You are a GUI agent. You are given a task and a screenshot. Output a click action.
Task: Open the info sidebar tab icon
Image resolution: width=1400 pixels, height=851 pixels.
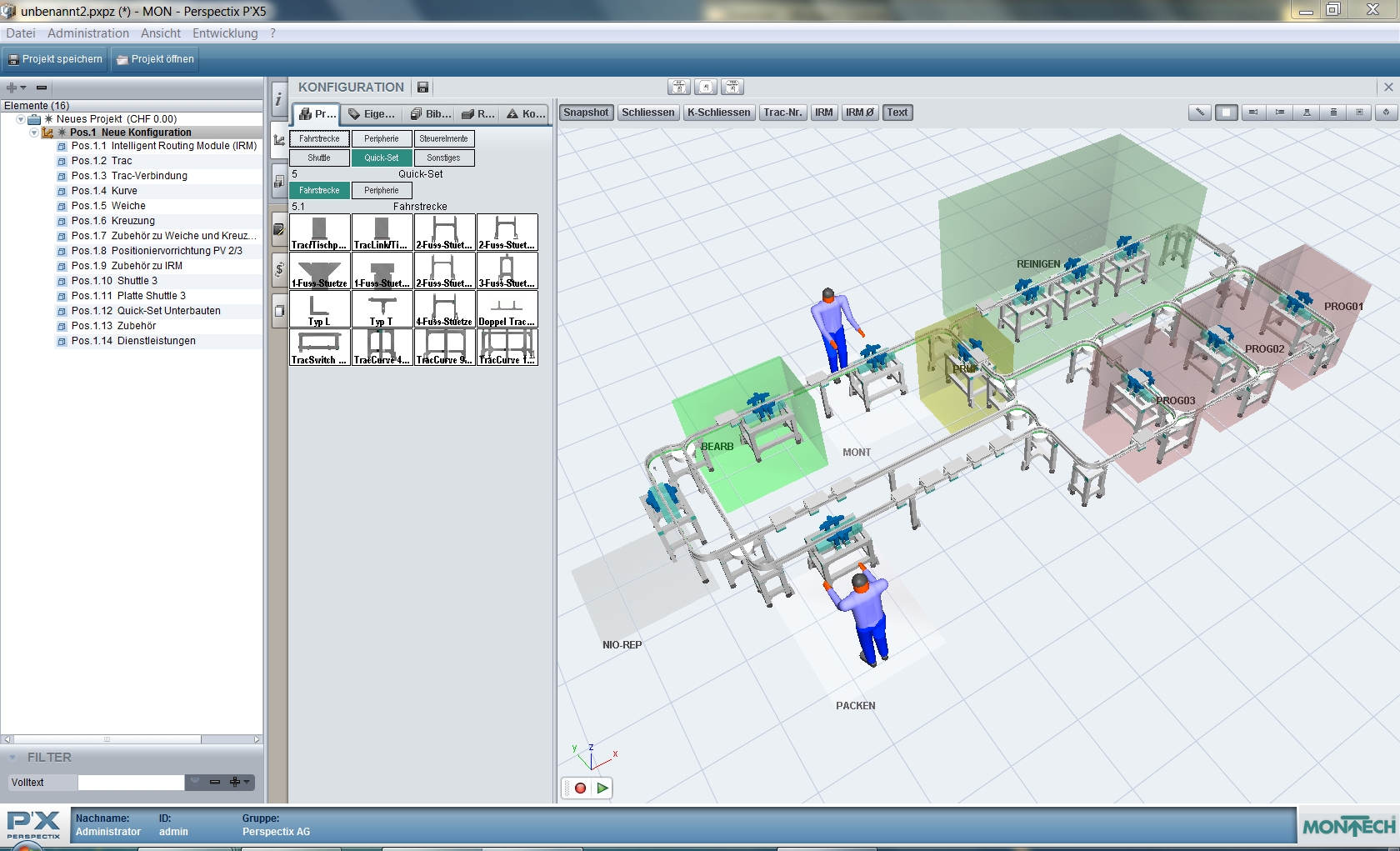coord(278,100)
